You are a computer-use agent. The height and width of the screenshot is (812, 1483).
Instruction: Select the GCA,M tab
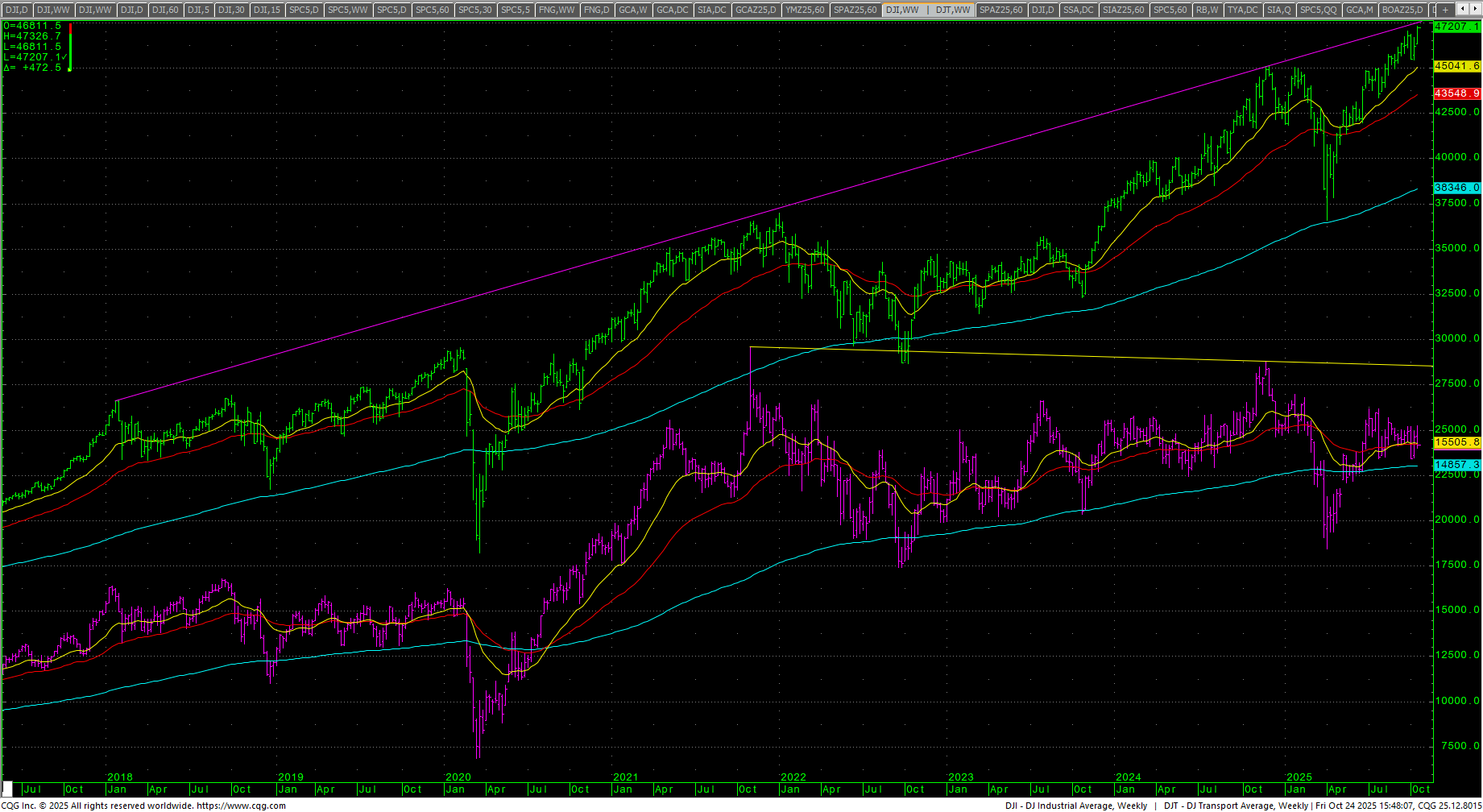click(x=1360, y=10)
